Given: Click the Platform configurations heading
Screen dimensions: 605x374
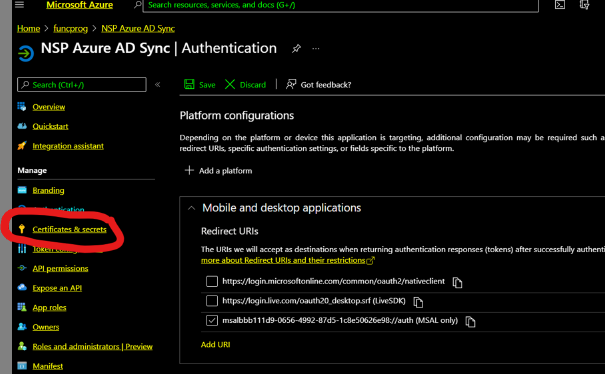Looking at the screenshot, I should (237, 116).
